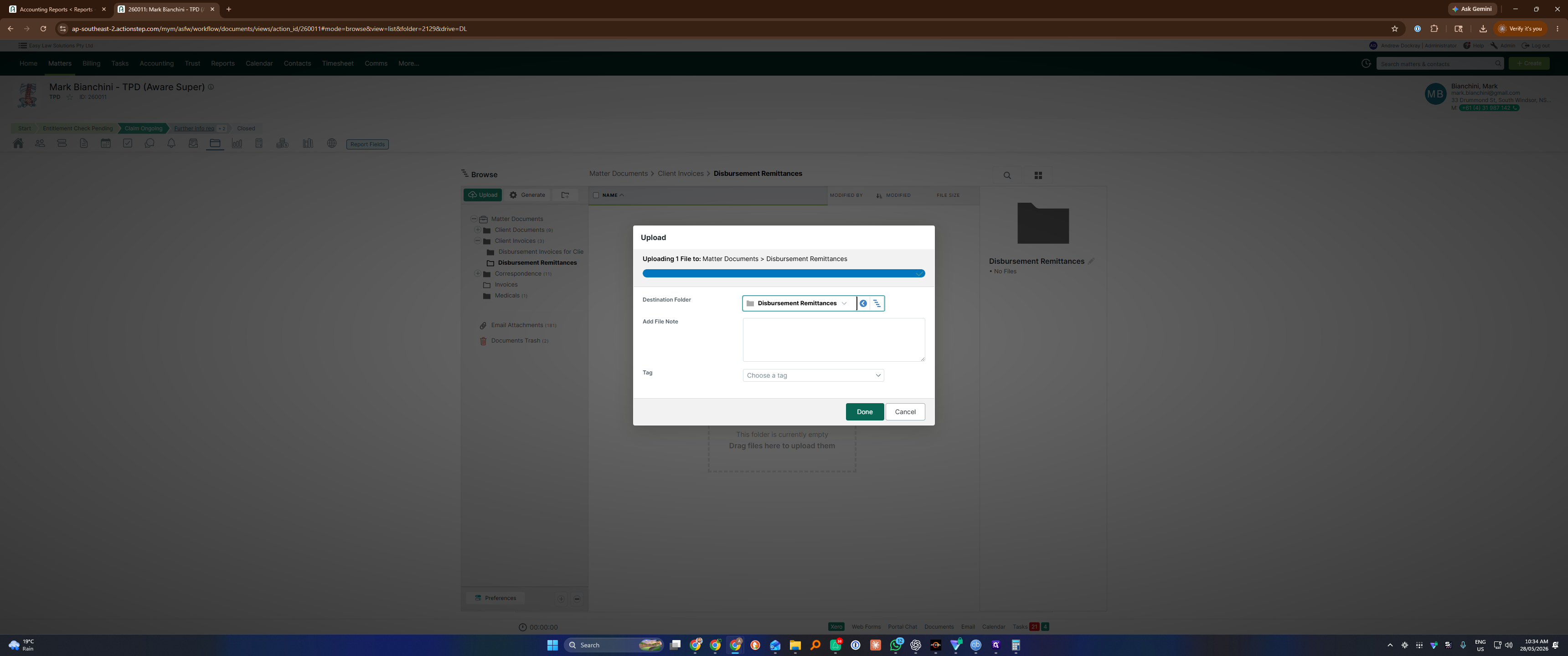This screenshot has width=1568, height=656.
Task: Open the Trust menu
Action: pos(192,63)
